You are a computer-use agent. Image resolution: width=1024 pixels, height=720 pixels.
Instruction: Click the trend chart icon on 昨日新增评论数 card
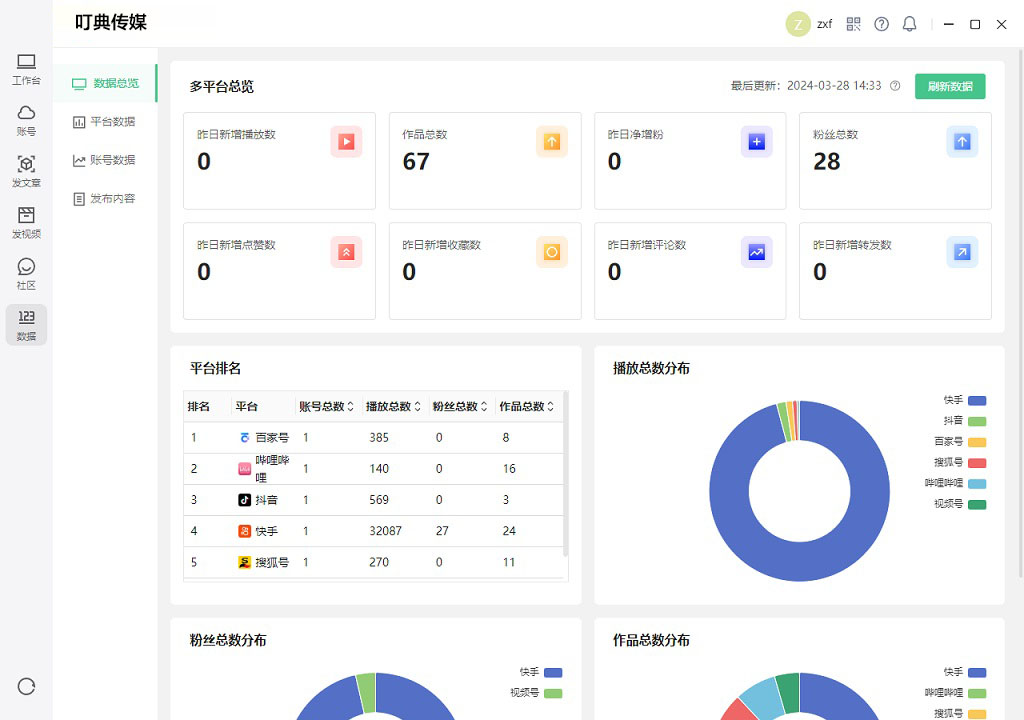click(757, 252)
